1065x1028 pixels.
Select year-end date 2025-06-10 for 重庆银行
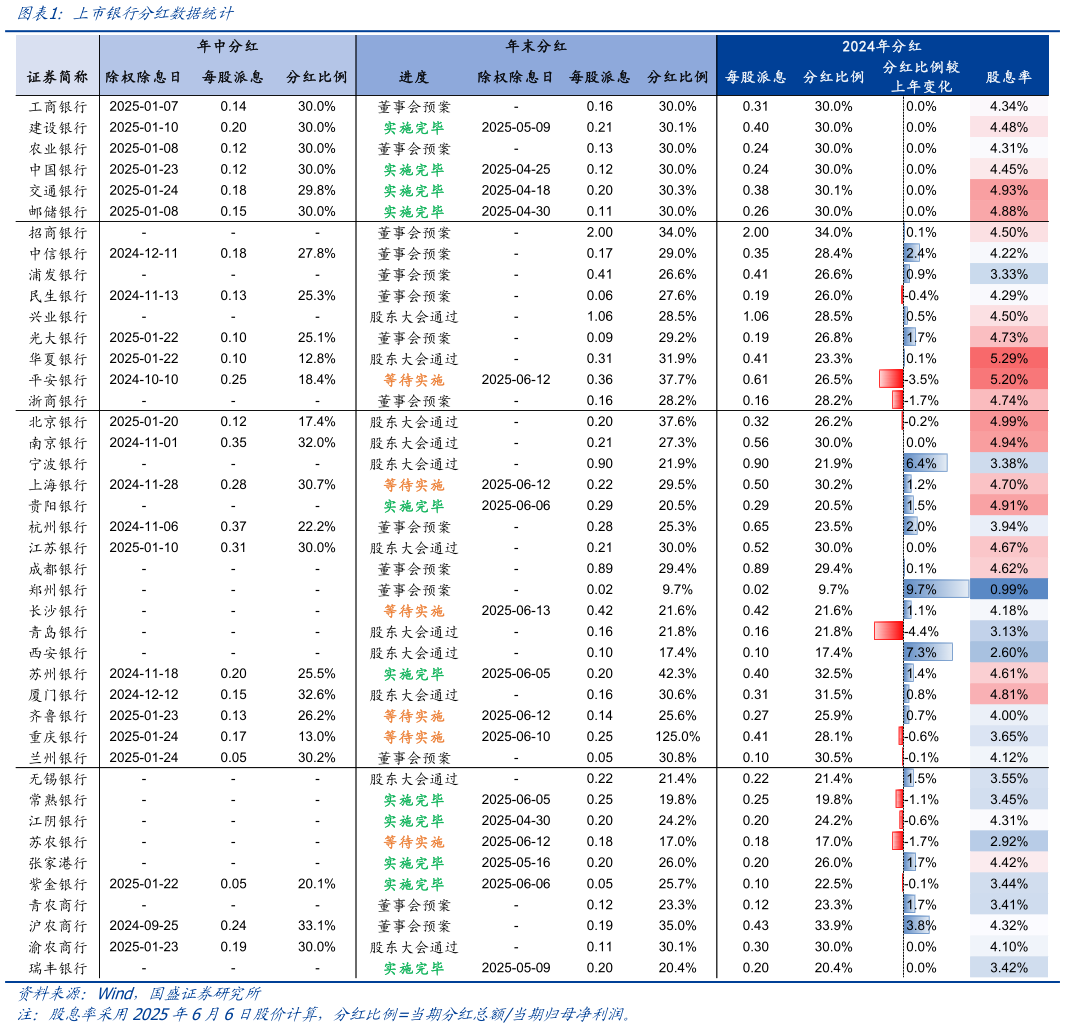(x=516, y=737)
